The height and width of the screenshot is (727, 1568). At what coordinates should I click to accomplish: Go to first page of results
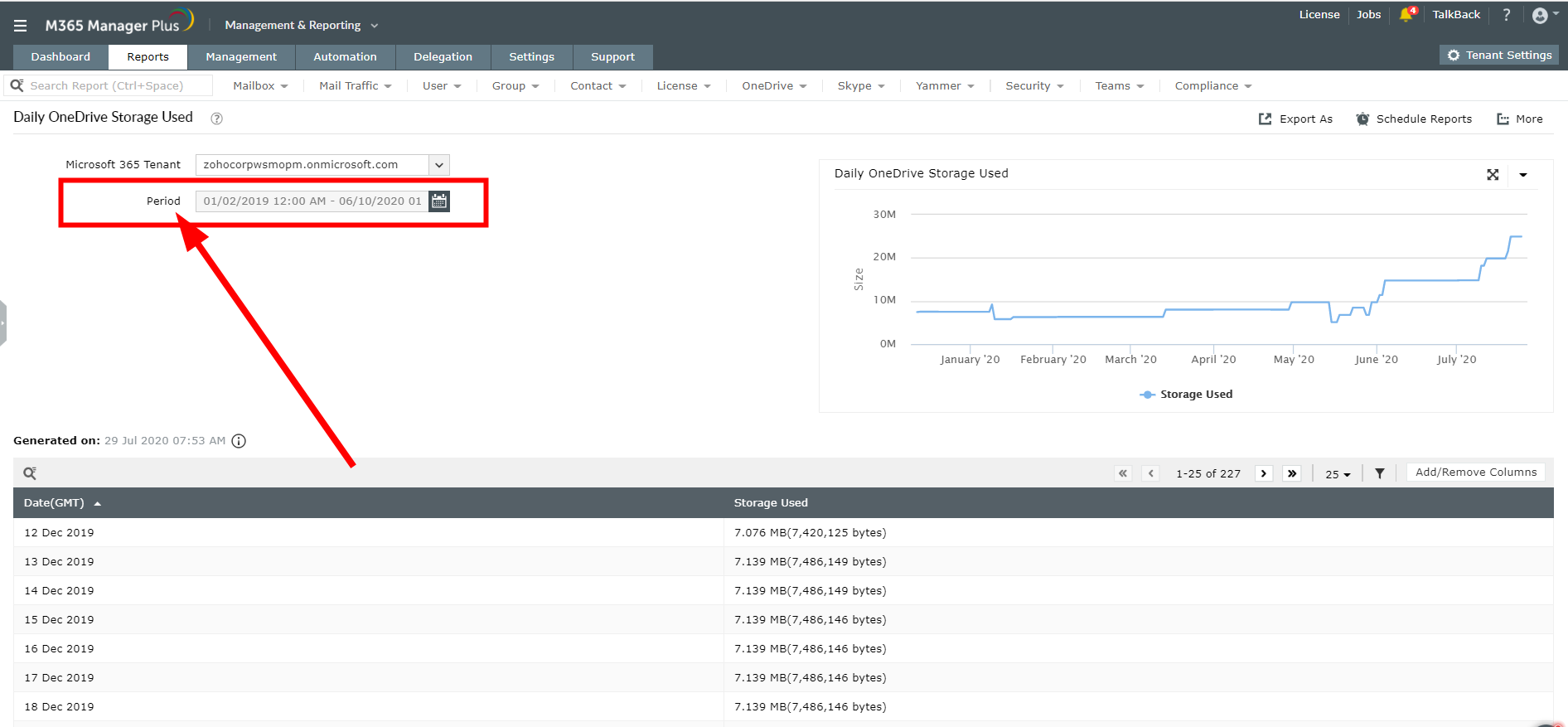(1123, 473)
